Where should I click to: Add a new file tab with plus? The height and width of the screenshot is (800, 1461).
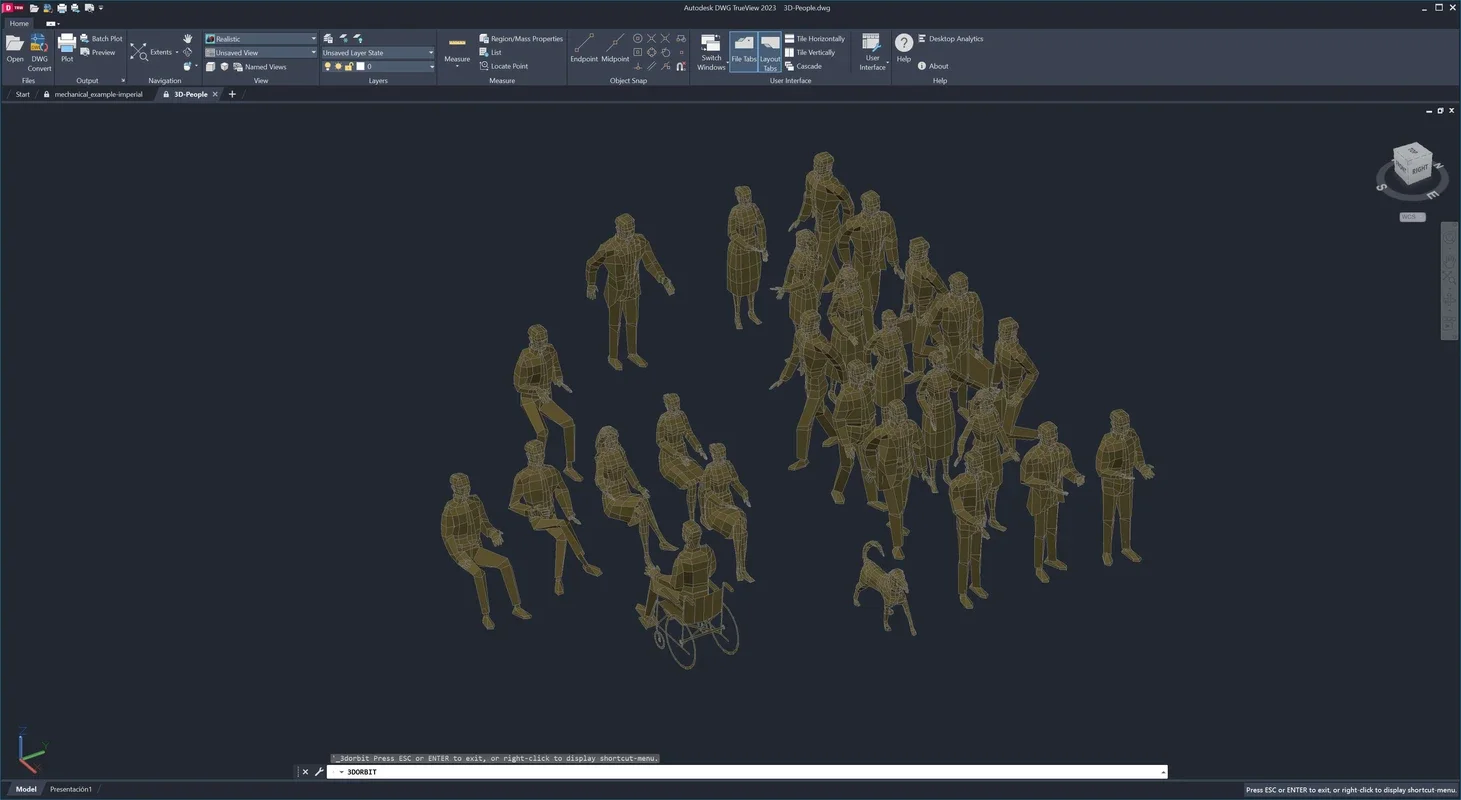[232, 94]
